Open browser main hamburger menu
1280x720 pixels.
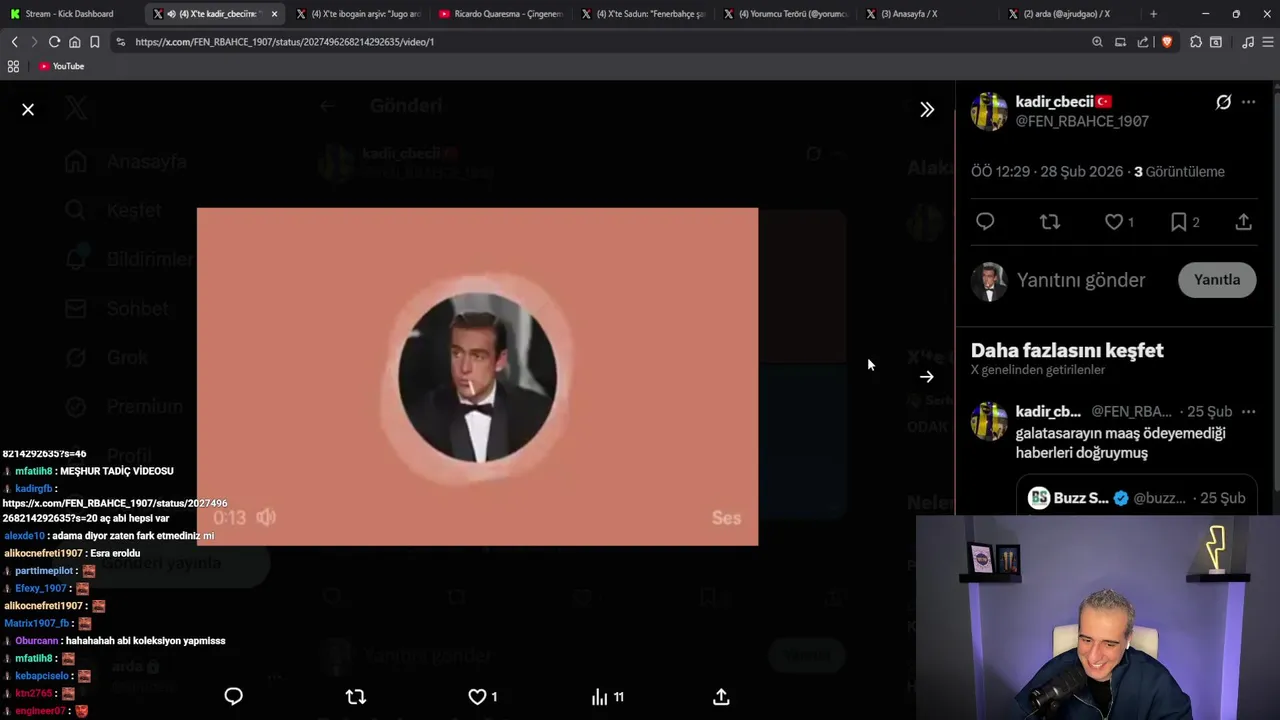click(x=1268, y=42)
